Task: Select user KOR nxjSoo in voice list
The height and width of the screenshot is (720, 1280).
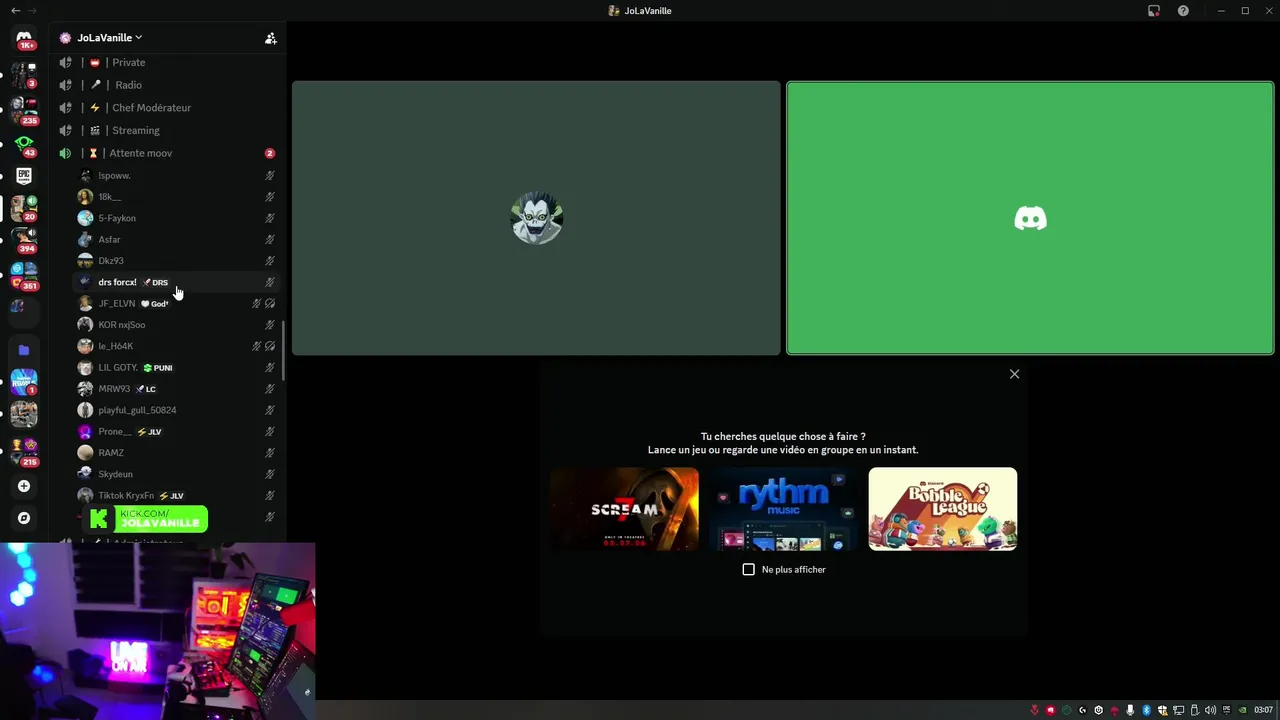Action: [178, 325]
